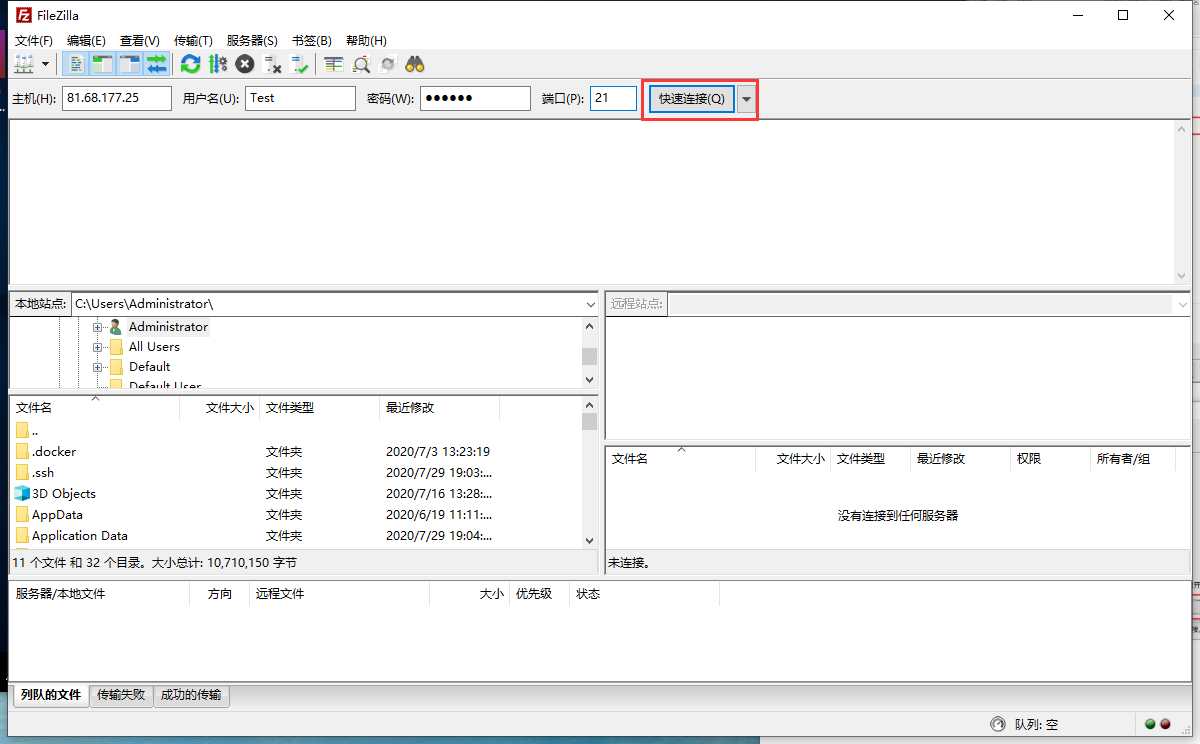This screenshot has height=744, width=1200.
Task: Click the 端口(P) port field
Action: (613, 98)
